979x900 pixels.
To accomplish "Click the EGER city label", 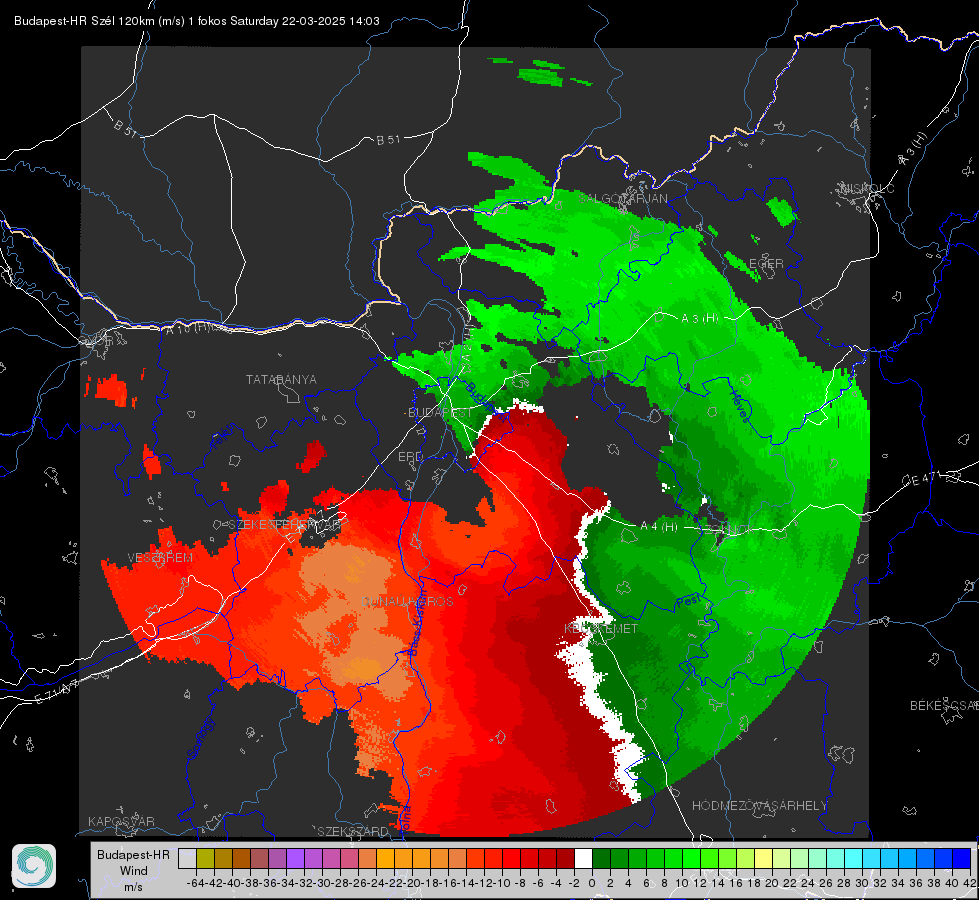I will pyautogui.click(x=766, y=264).
